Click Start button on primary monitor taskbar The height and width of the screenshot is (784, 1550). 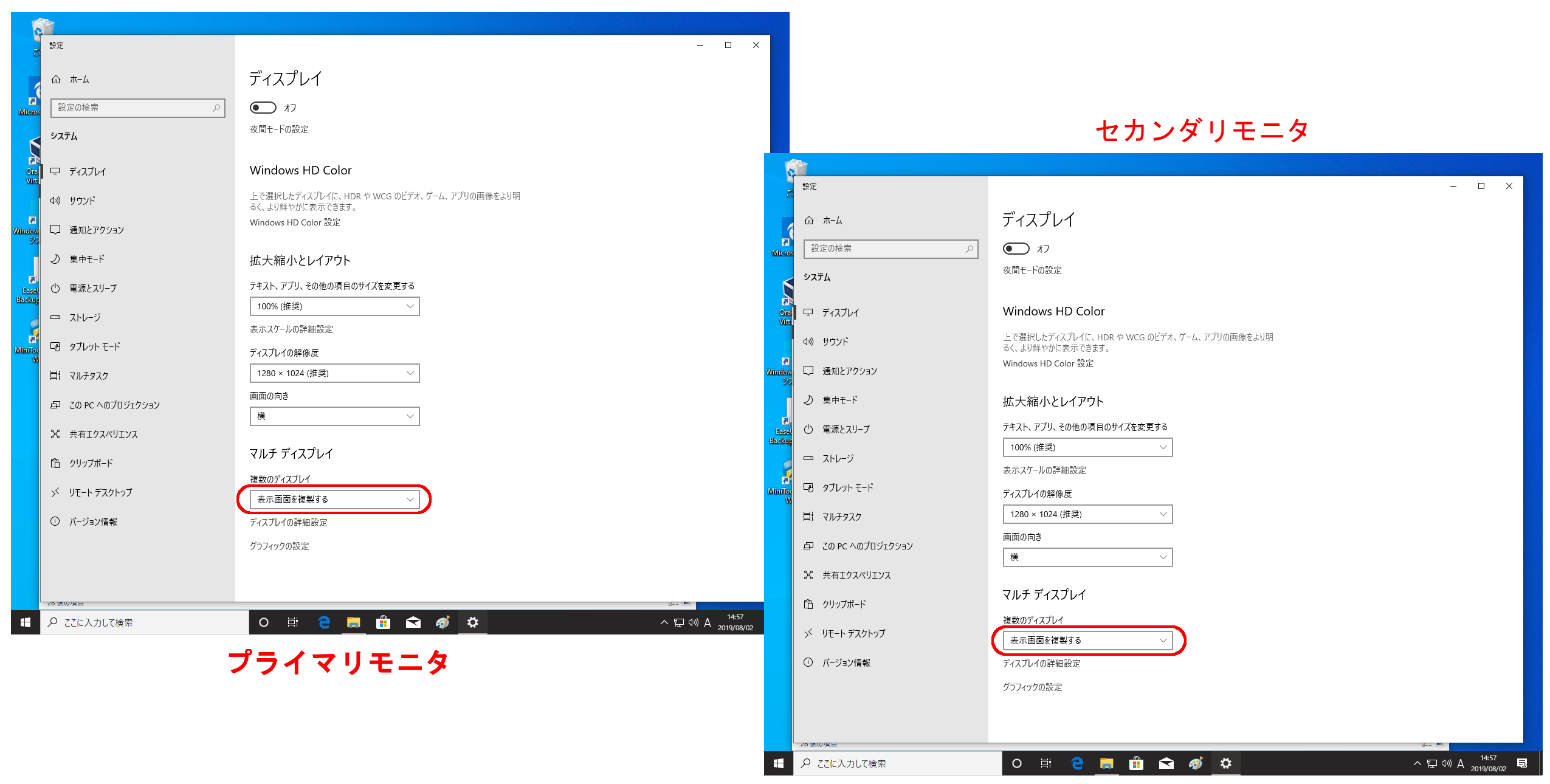click(26, 622)
